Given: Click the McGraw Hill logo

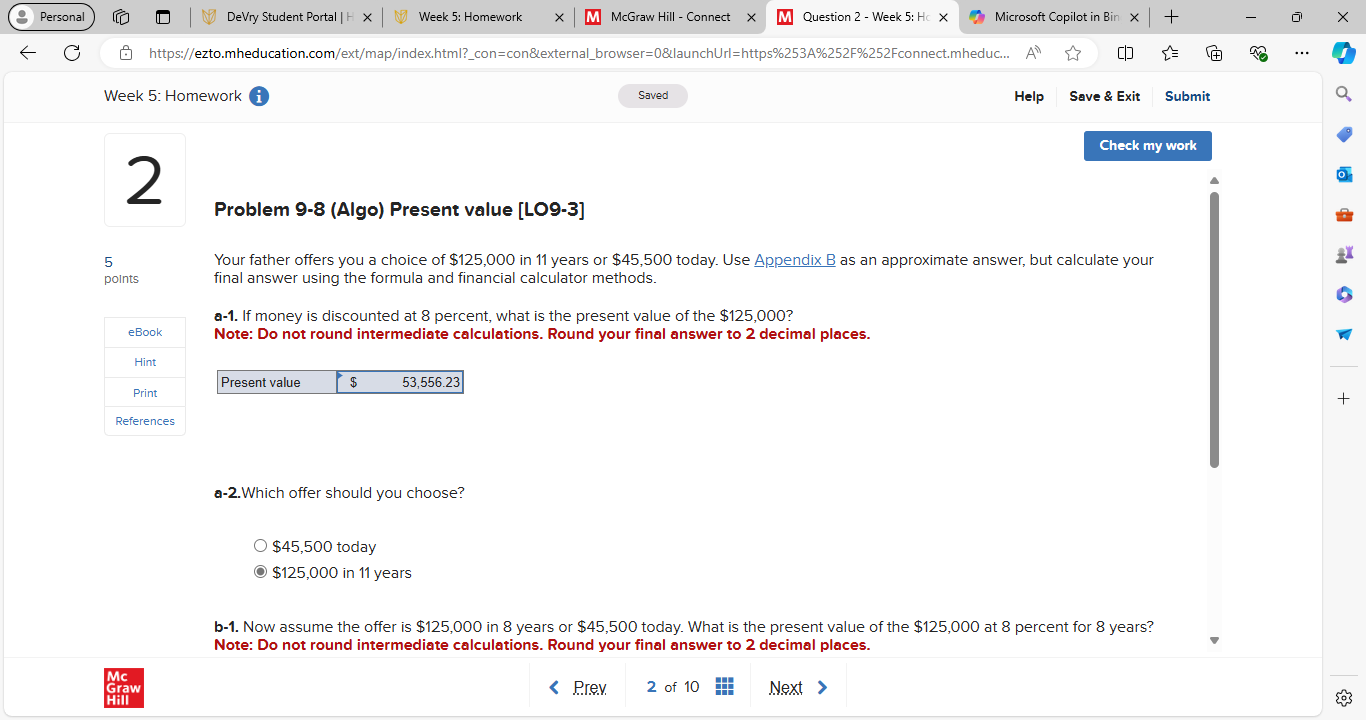Looking at the screenshot, I should coord(123,687).
